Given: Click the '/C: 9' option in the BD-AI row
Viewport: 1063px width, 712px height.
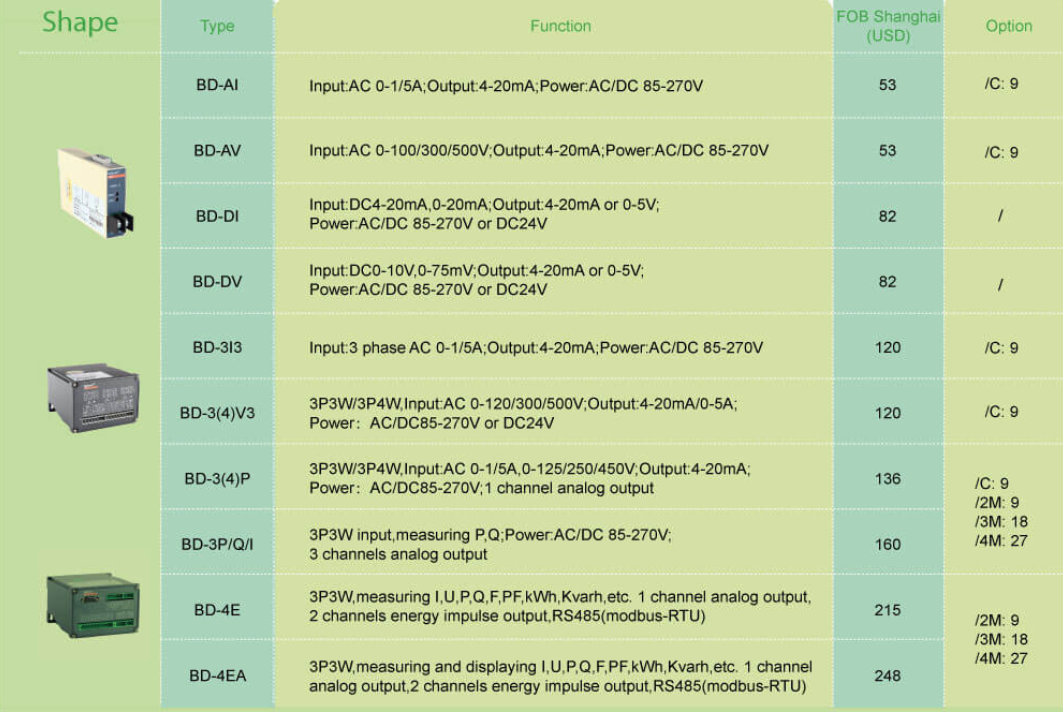Looking at the screenshot, I should pyautogui.click(x=1001, y=83).
